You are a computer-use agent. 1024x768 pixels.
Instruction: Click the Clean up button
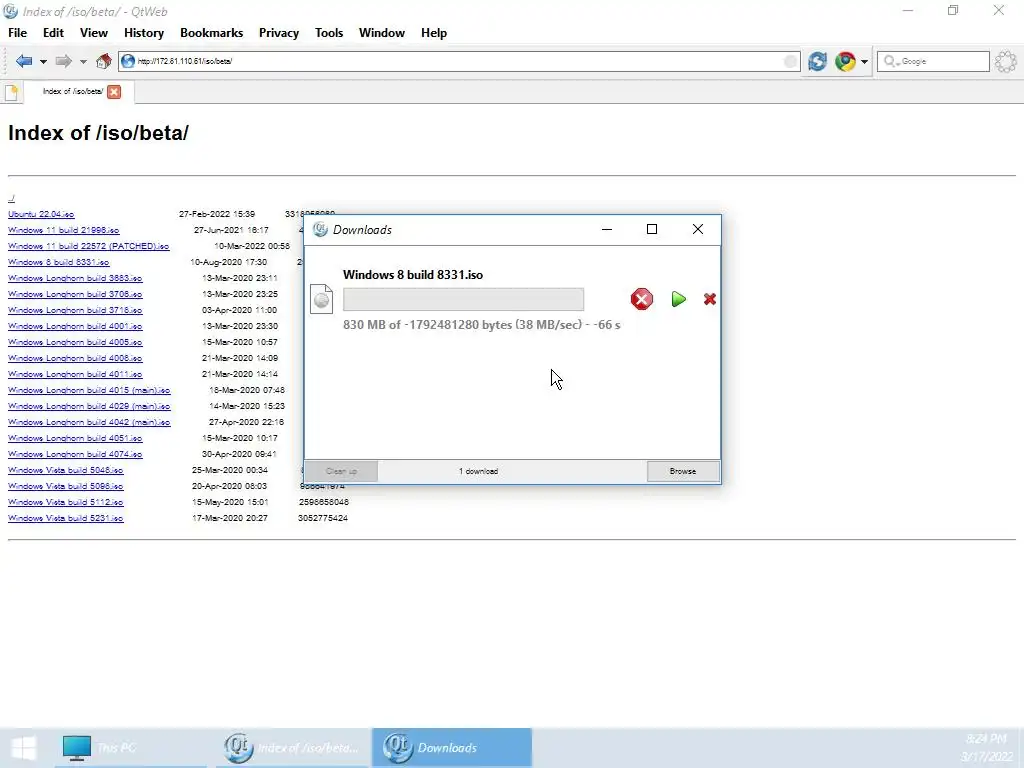coord(342,471)
